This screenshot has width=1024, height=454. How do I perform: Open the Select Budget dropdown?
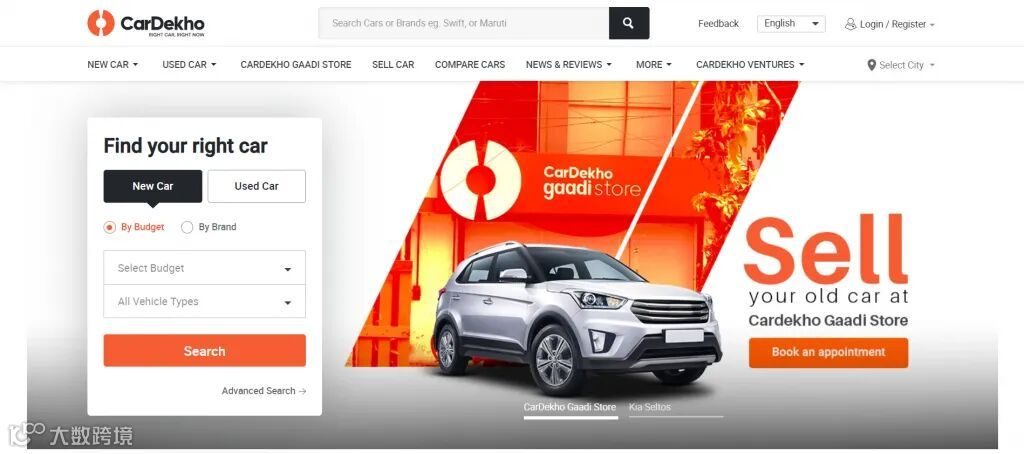tap(204, 268)
